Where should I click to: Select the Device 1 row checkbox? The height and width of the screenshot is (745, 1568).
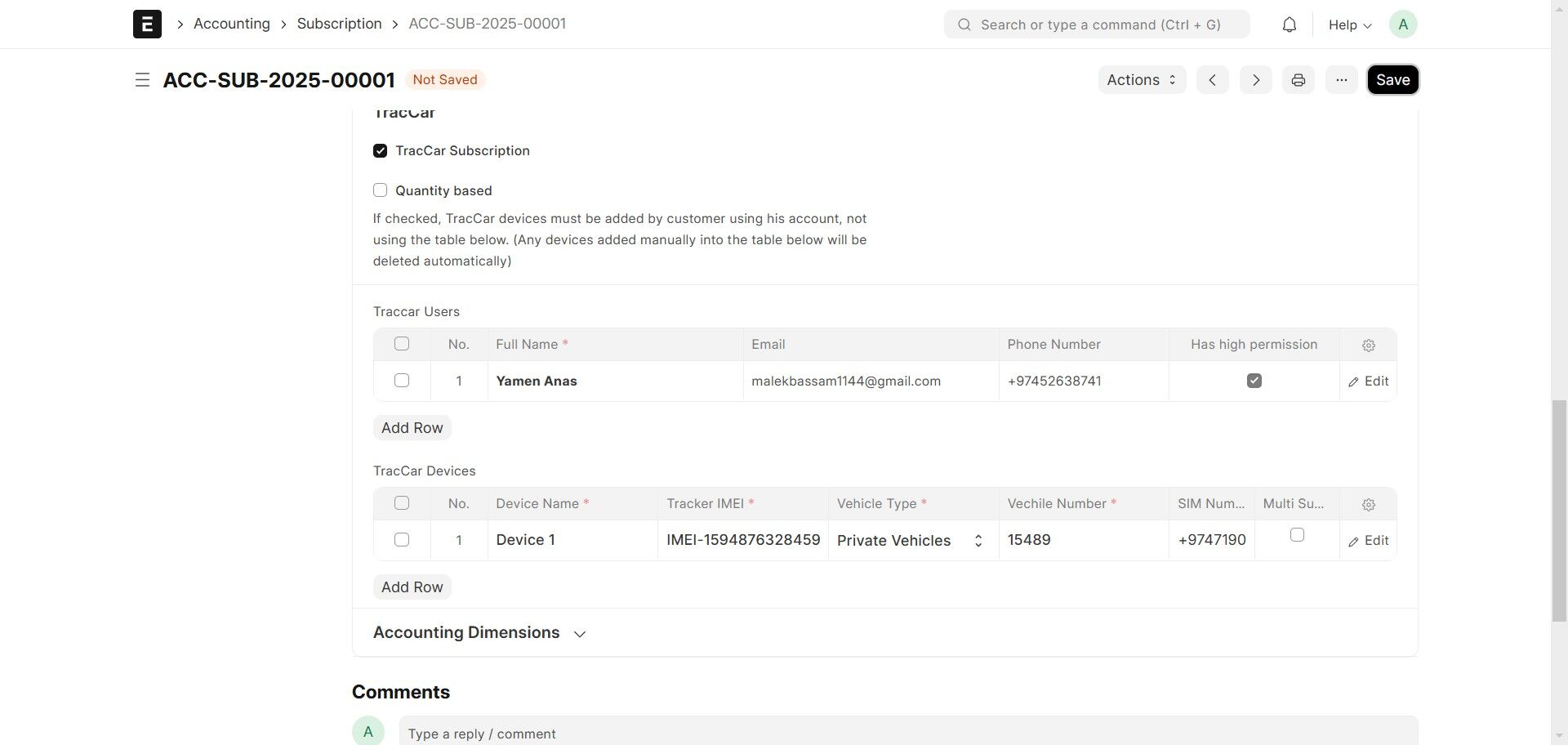(x=402, y=540)
